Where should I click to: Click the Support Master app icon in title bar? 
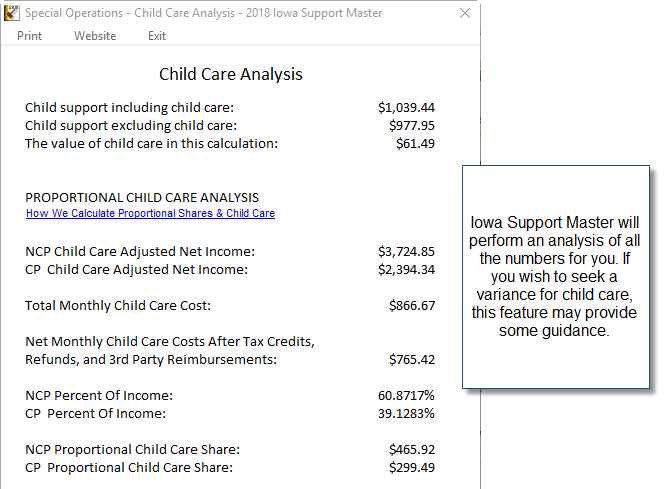point(11,13)
